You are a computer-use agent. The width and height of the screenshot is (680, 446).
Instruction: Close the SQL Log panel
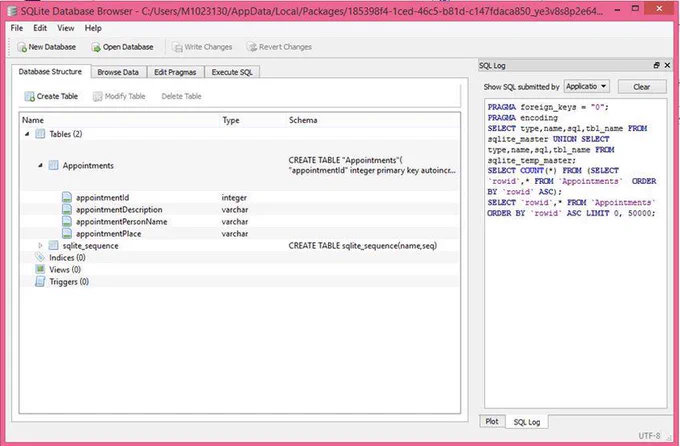tap(667, 65)
